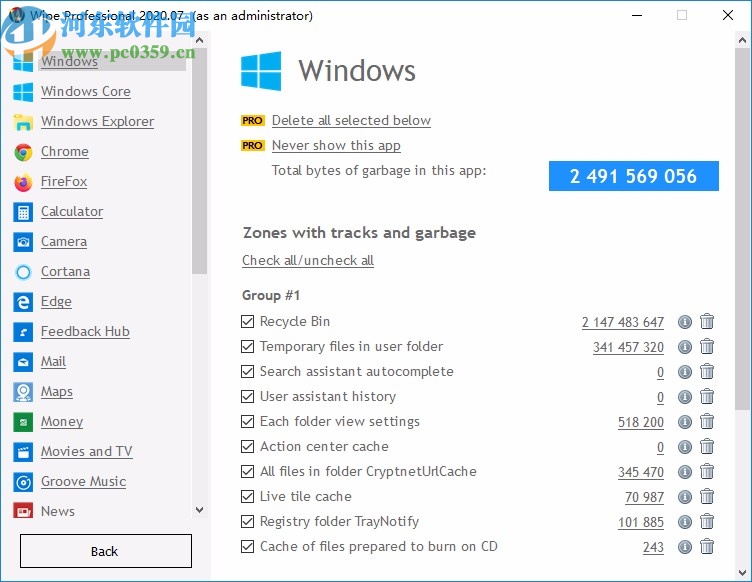Image resolution: width=752 pixels, height=582 pixels.
Task: Click the total garbage bytes blue box
Action: click(x=634, y=176)
